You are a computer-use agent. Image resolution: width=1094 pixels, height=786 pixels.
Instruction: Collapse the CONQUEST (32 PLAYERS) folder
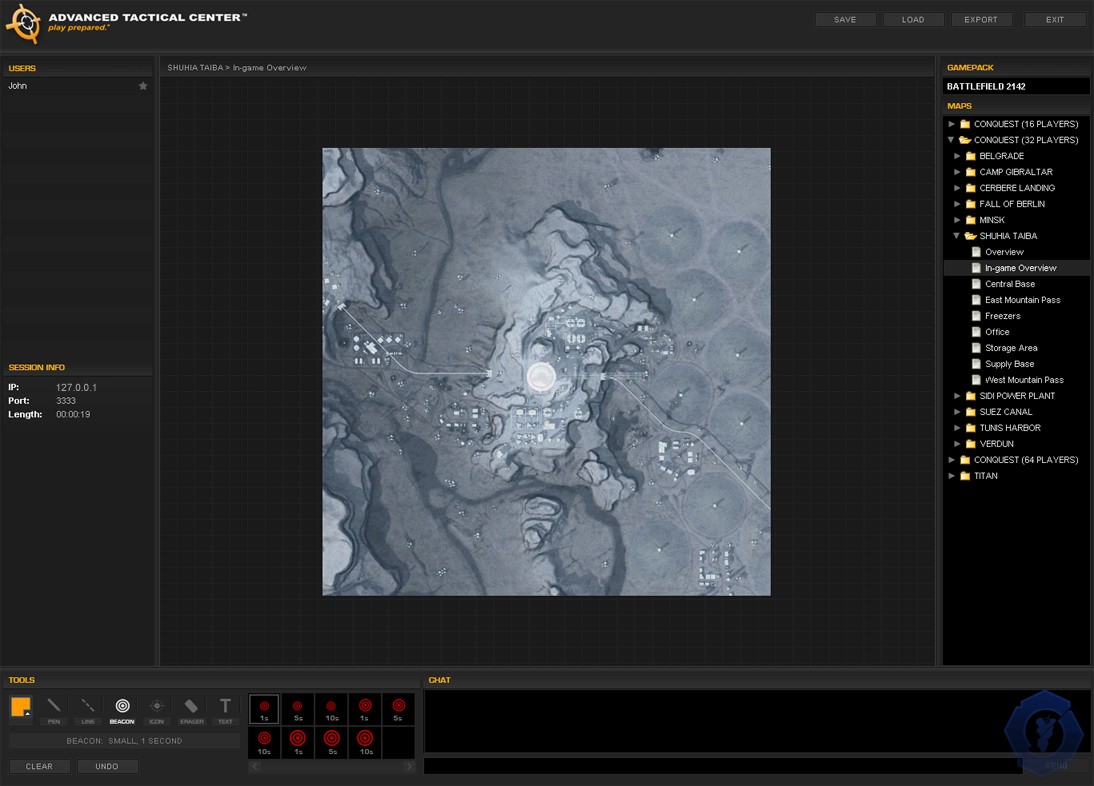(952, 140)
